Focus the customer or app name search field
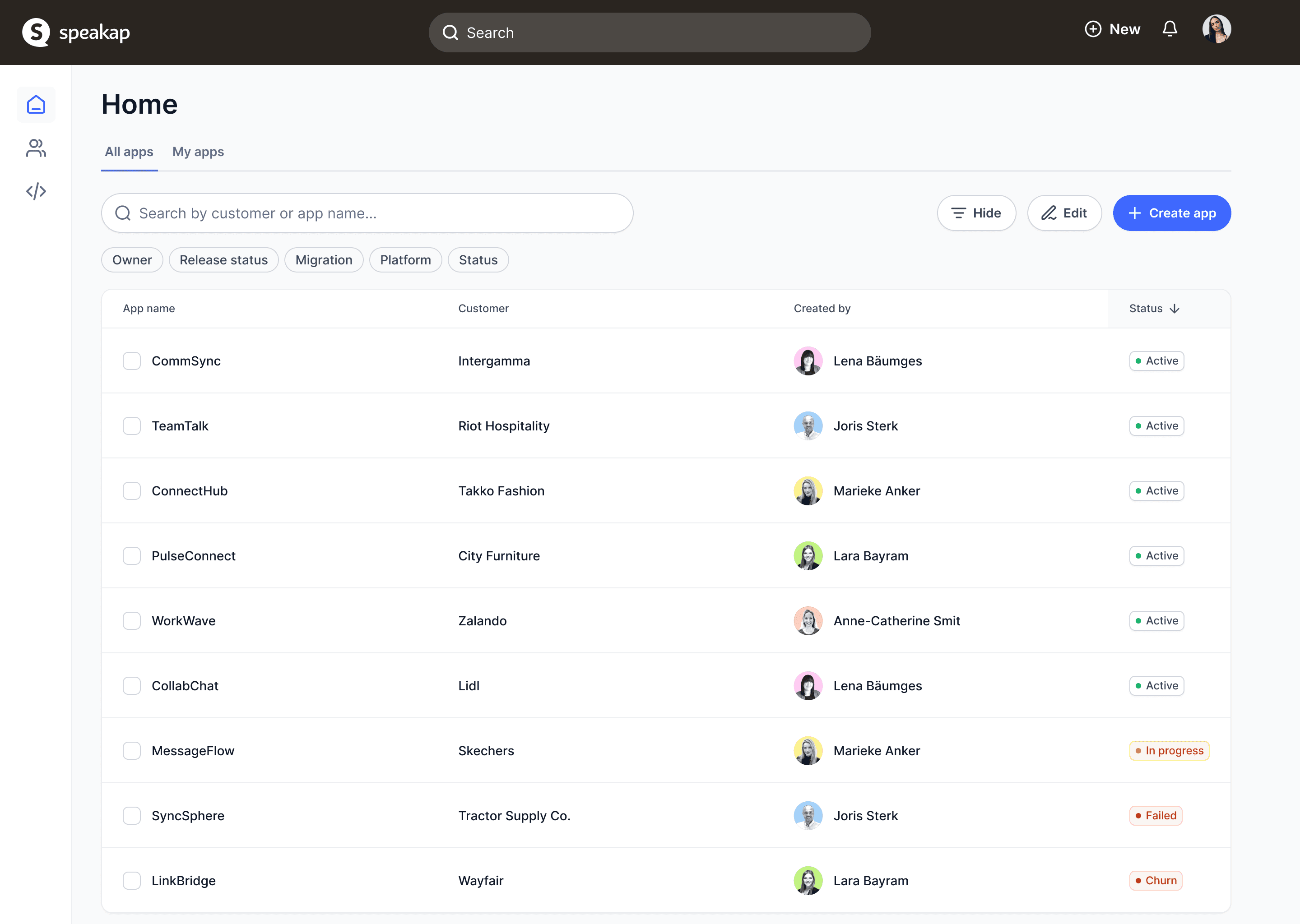The image size is (1300, 924). [x=367, y=213]
